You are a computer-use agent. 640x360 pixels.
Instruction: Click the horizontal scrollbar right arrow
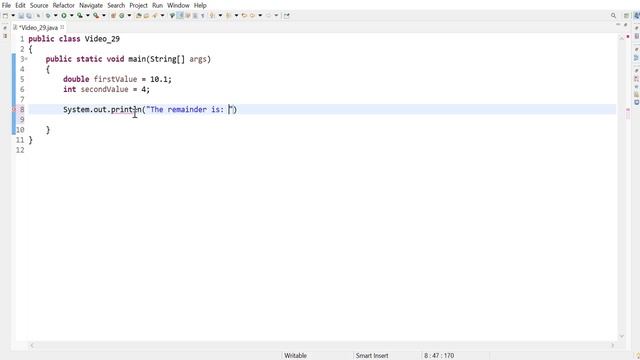pos(612,345)
